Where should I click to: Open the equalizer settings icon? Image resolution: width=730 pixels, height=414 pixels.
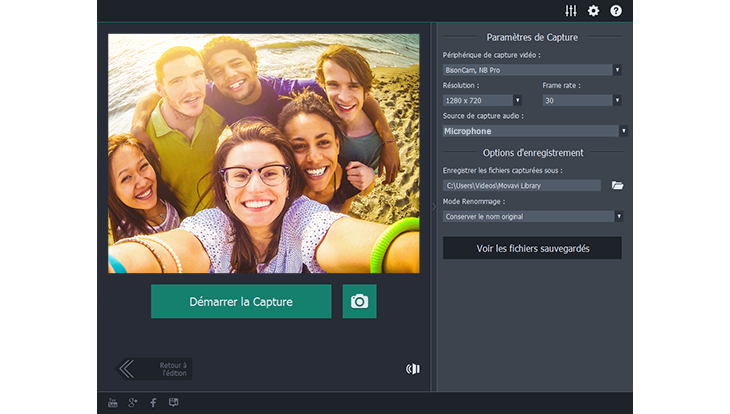571,11
